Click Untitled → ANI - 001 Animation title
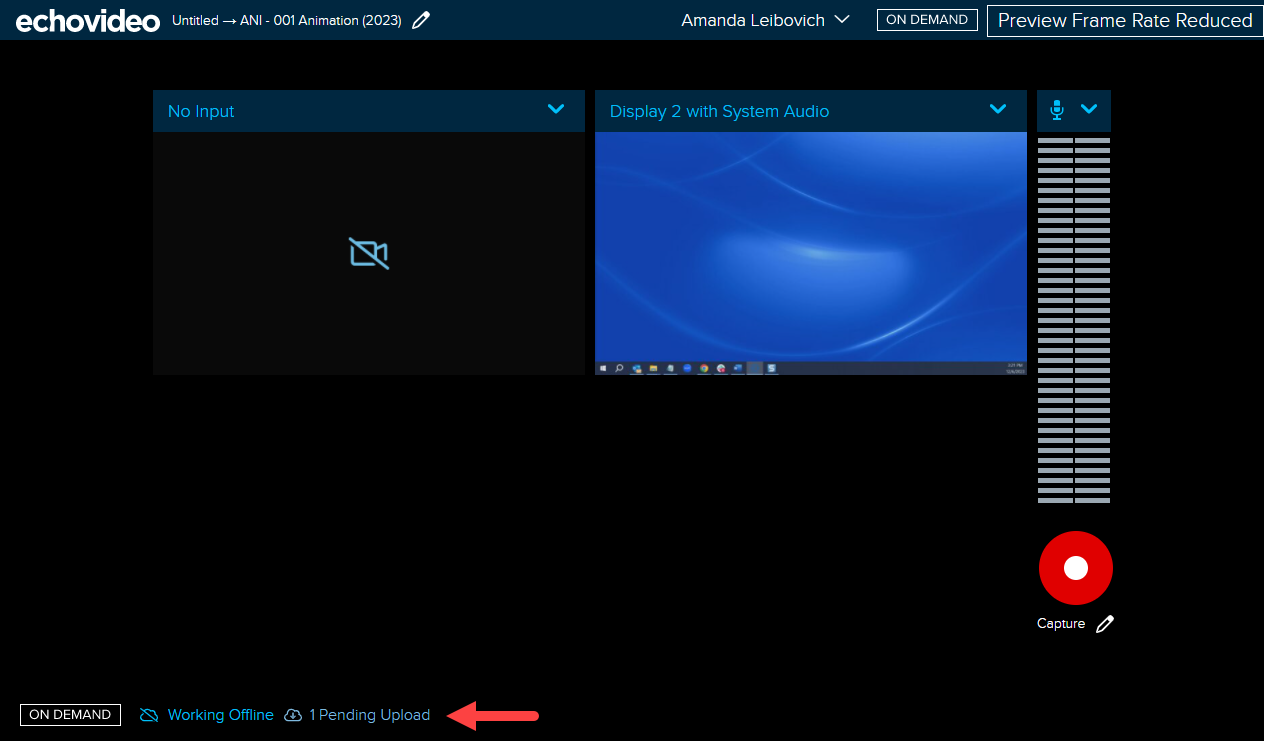The height and width of the screenshot is (741, 1264). point(287,20)
